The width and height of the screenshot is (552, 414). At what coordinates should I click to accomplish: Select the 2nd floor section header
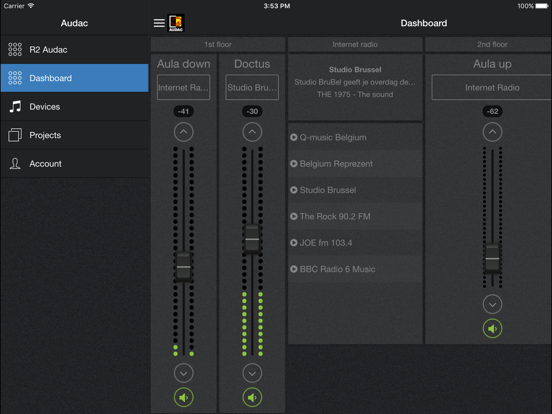click(489, 44)
